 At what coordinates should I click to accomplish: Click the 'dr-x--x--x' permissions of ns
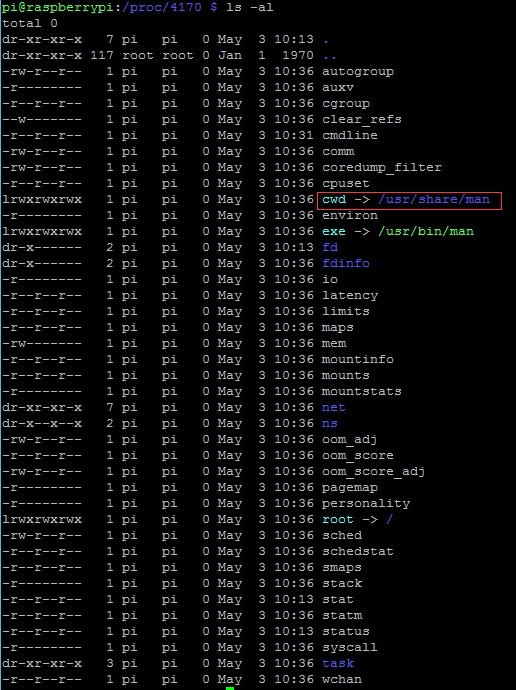click(x=42, y=423)
